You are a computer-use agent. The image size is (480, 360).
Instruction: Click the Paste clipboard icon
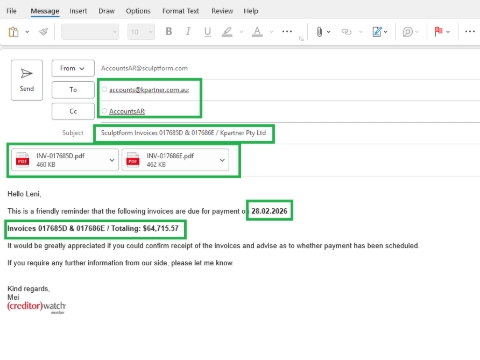click(x=13, y=32)
